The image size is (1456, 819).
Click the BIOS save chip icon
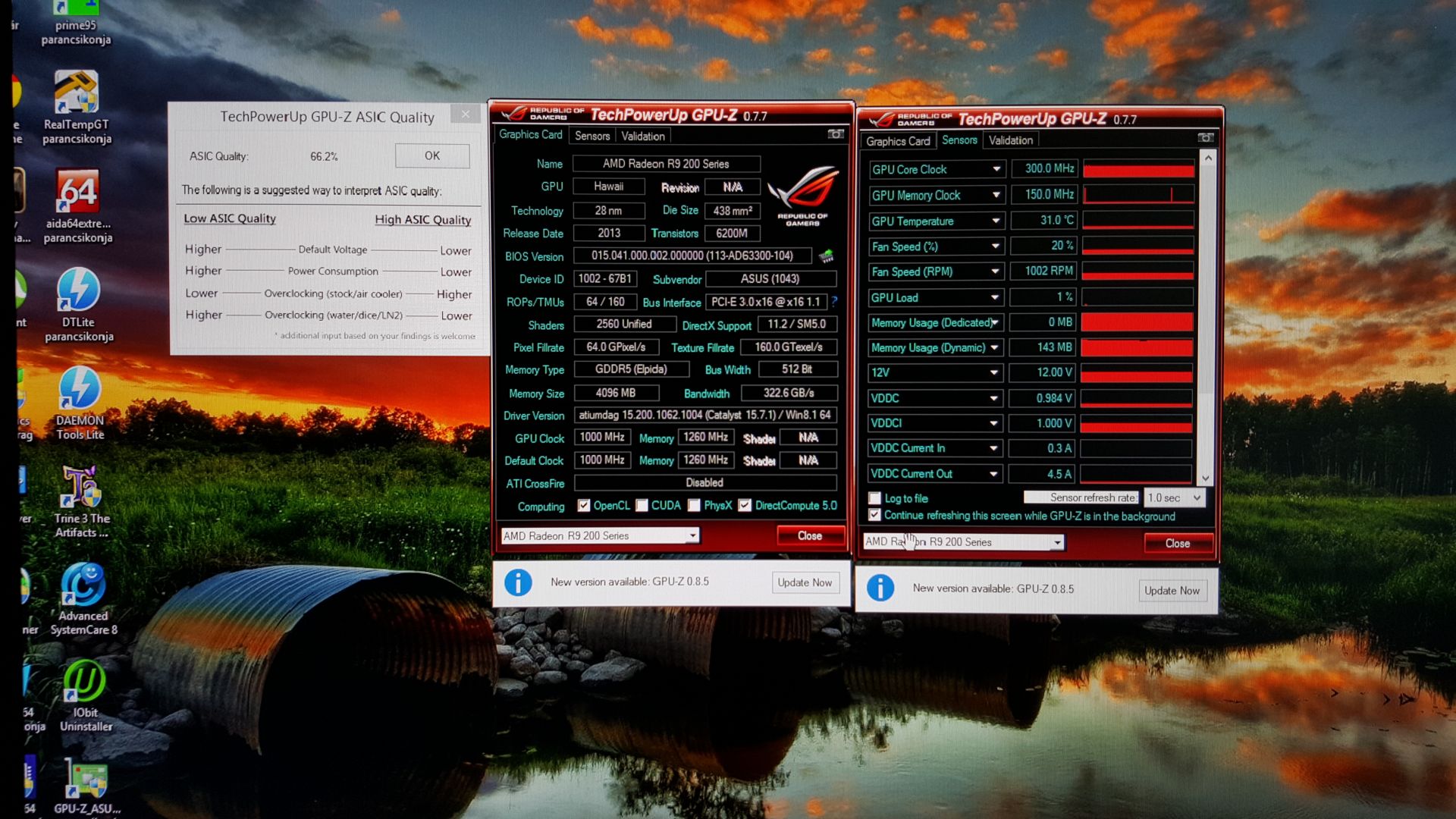[826, 256]
